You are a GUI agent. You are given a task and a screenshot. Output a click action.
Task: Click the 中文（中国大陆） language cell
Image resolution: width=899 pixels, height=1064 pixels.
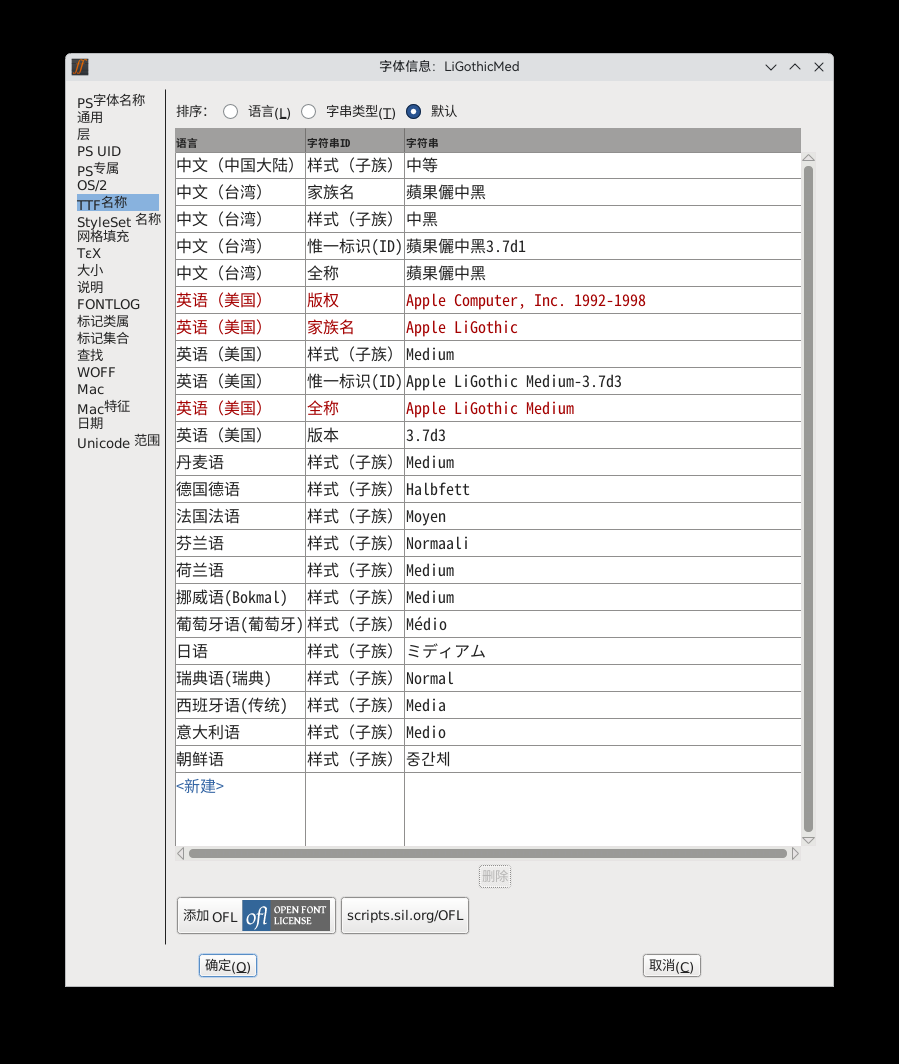[240, 166]
